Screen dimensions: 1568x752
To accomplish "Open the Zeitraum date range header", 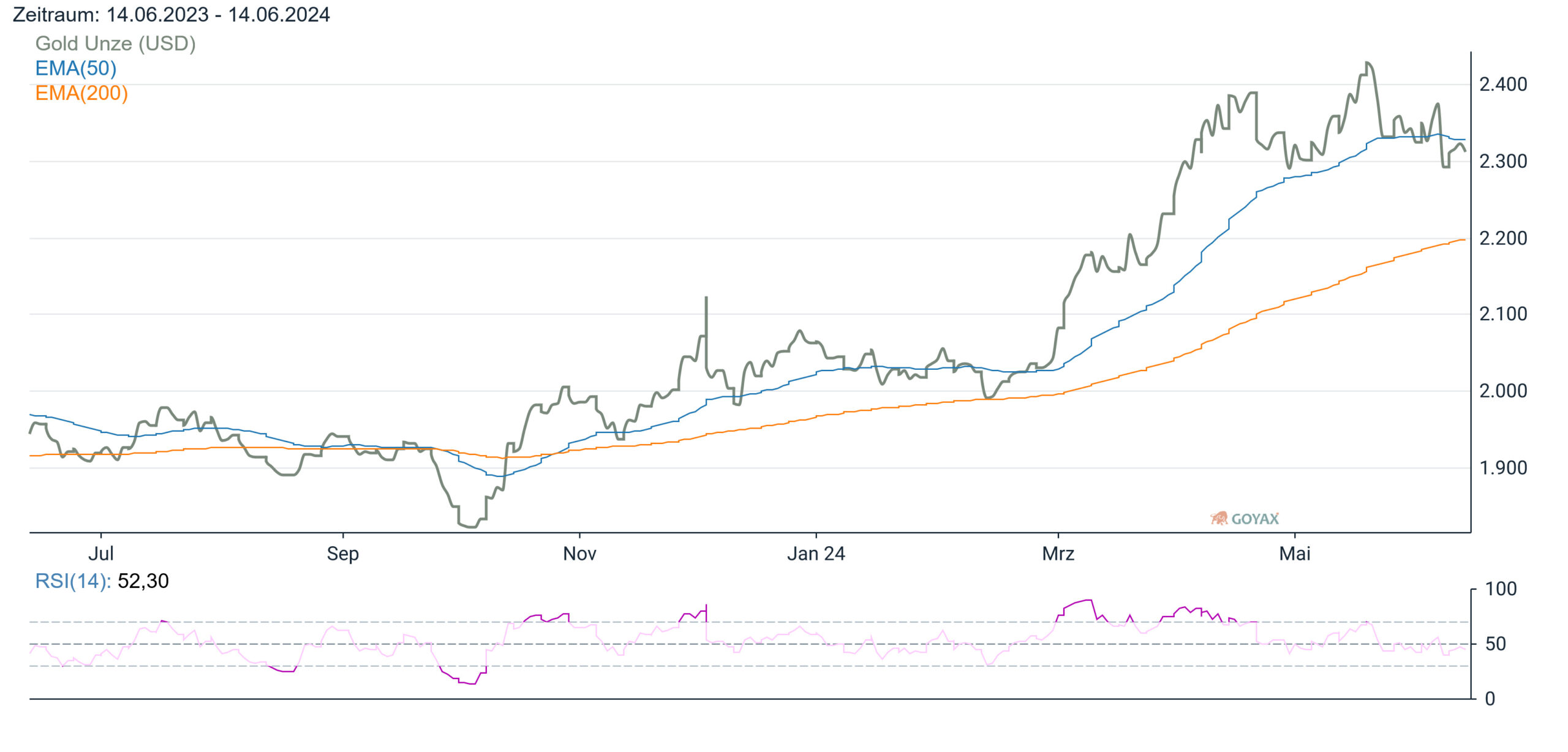I will [171, 15].
